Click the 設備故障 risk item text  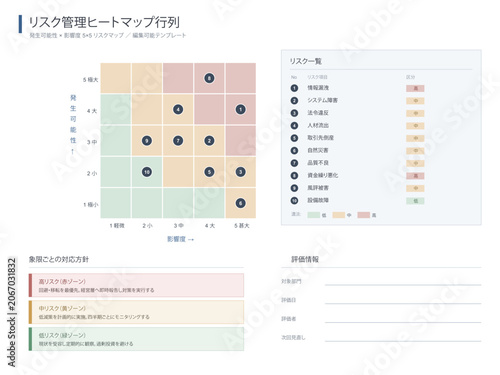[318, 200]
